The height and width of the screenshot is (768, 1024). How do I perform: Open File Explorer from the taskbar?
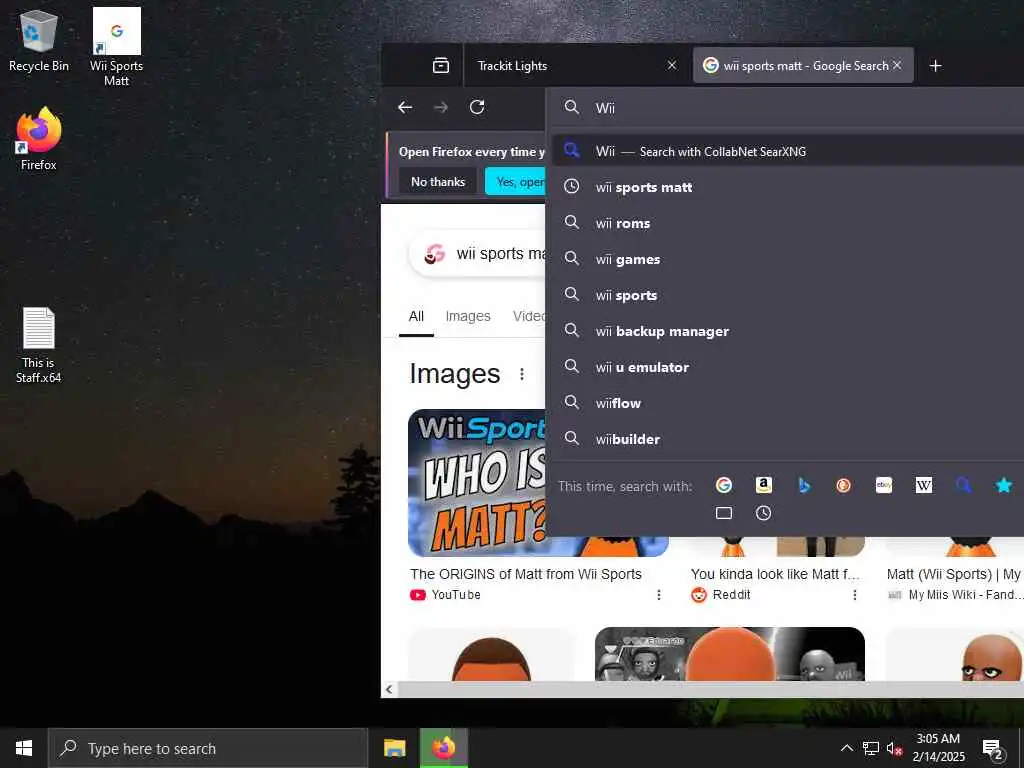[394, 748]
